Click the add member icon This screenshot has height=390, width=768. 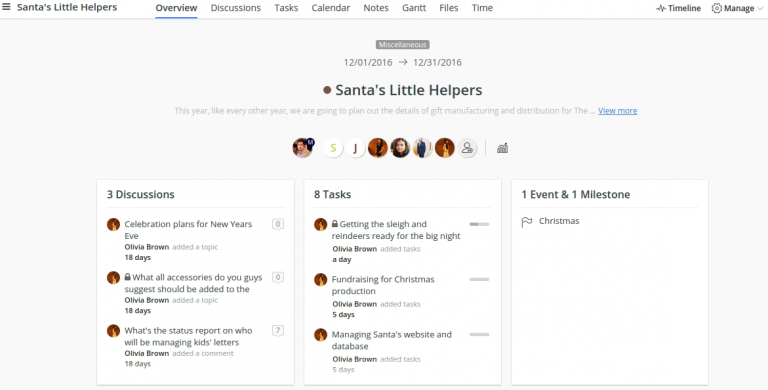click(467, 148)
